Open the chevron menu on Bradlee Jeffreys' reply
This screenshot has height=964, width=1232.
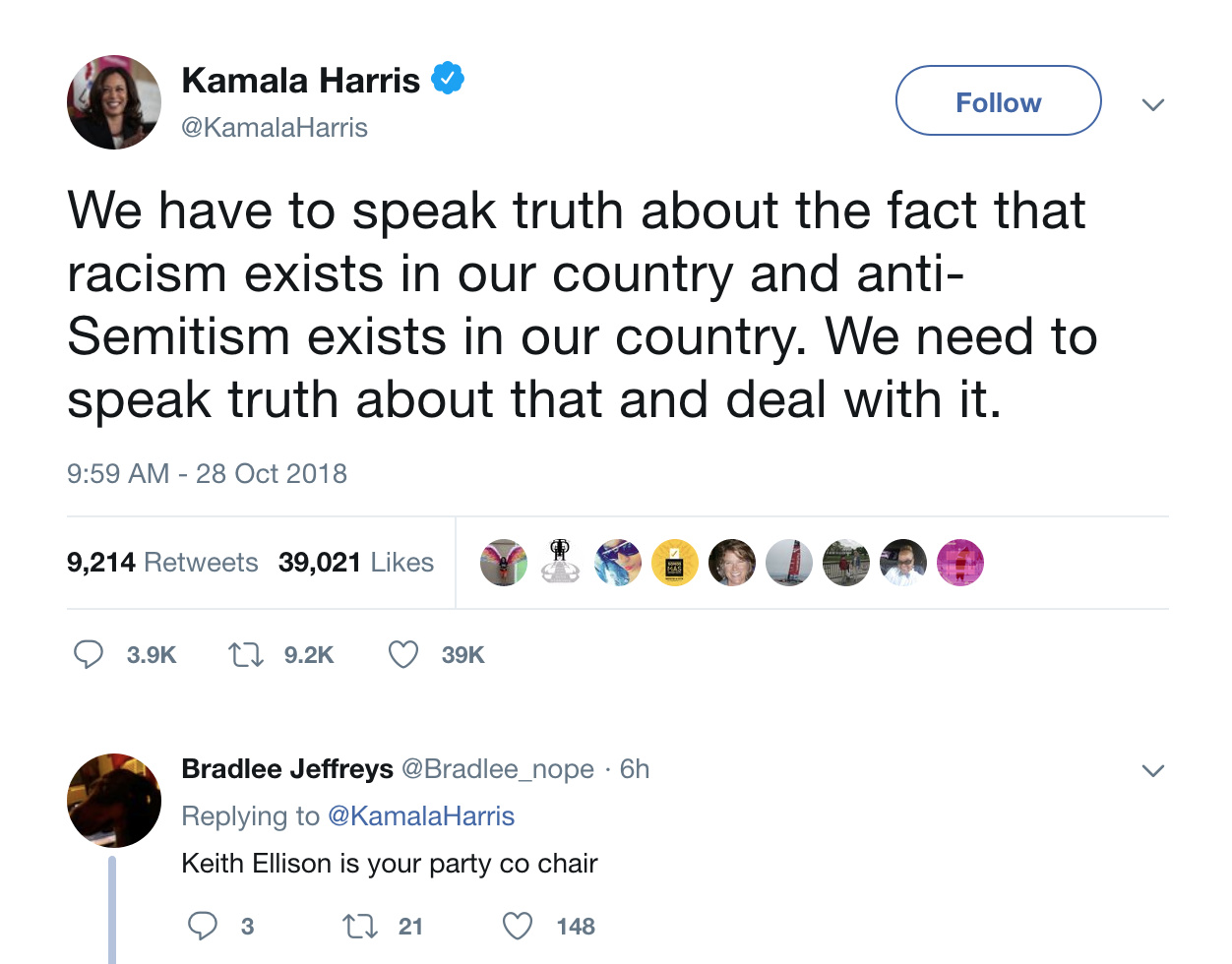coord(1153,770)
